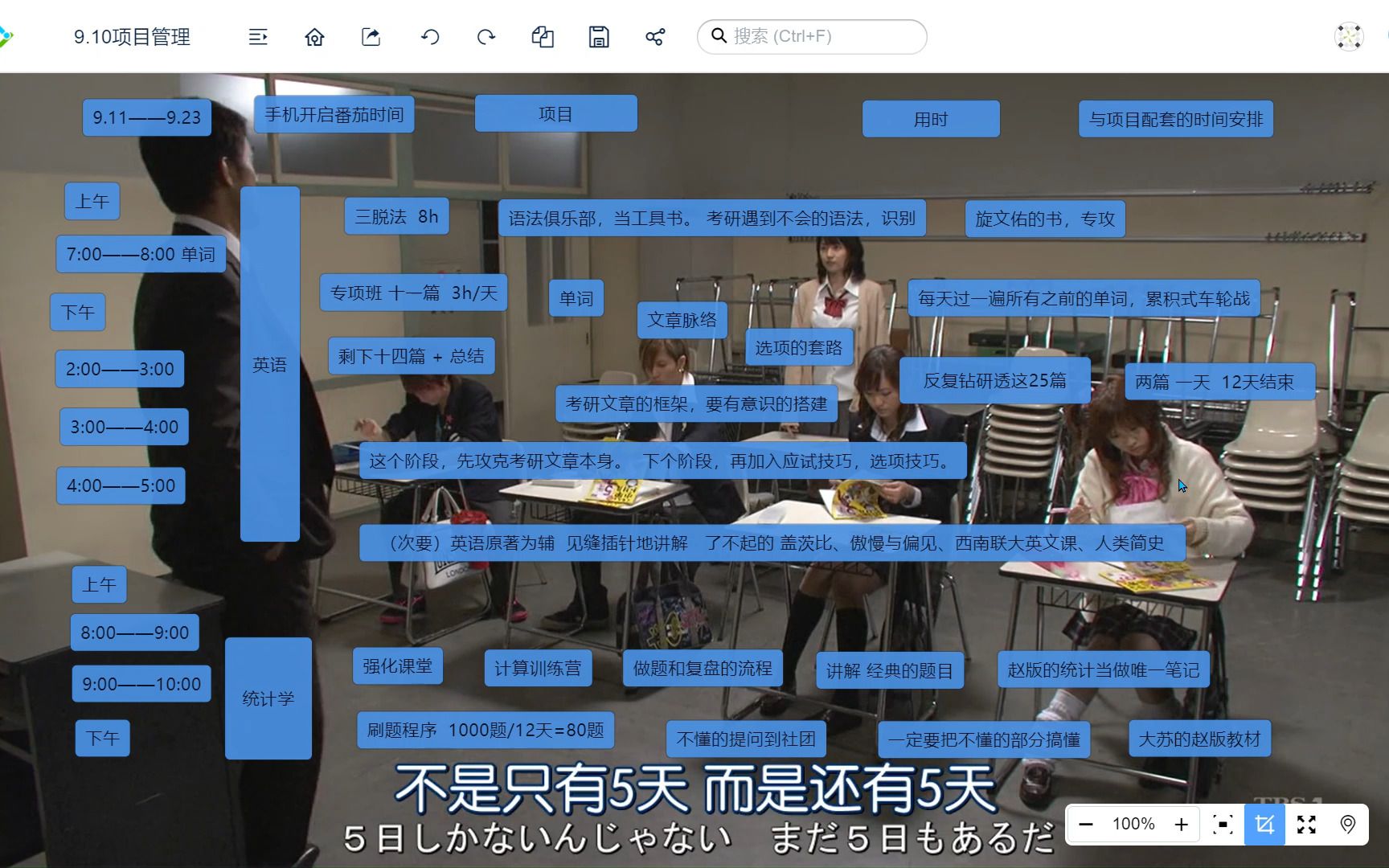Select the 9:00——10:00 time node
Screen dimensions: 1389x868
pyautogui.click(x=141, y=684)
